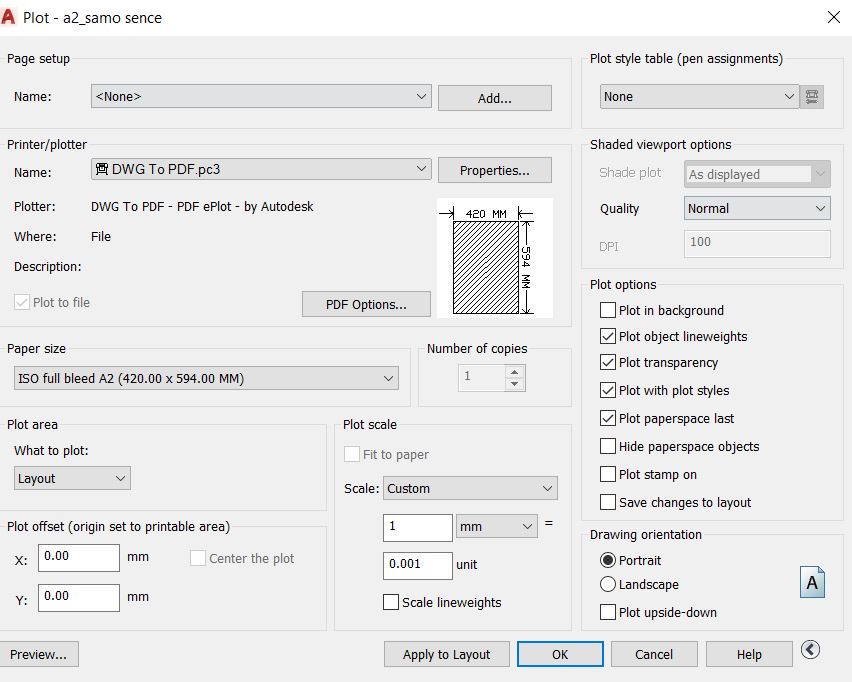This screenshot has height=682, width=852.
Task: Expand the Scale Custom dropdown
Action: click(470, 489)
